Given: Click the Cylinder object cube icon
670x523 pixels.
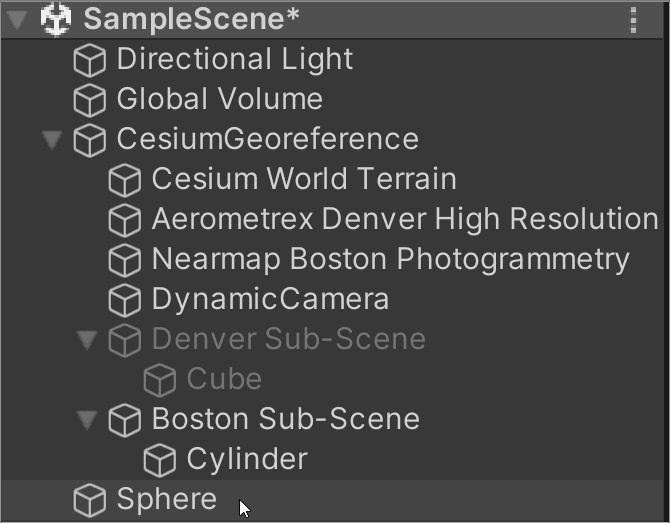Looking at the screenshot, I should [159, 460].
